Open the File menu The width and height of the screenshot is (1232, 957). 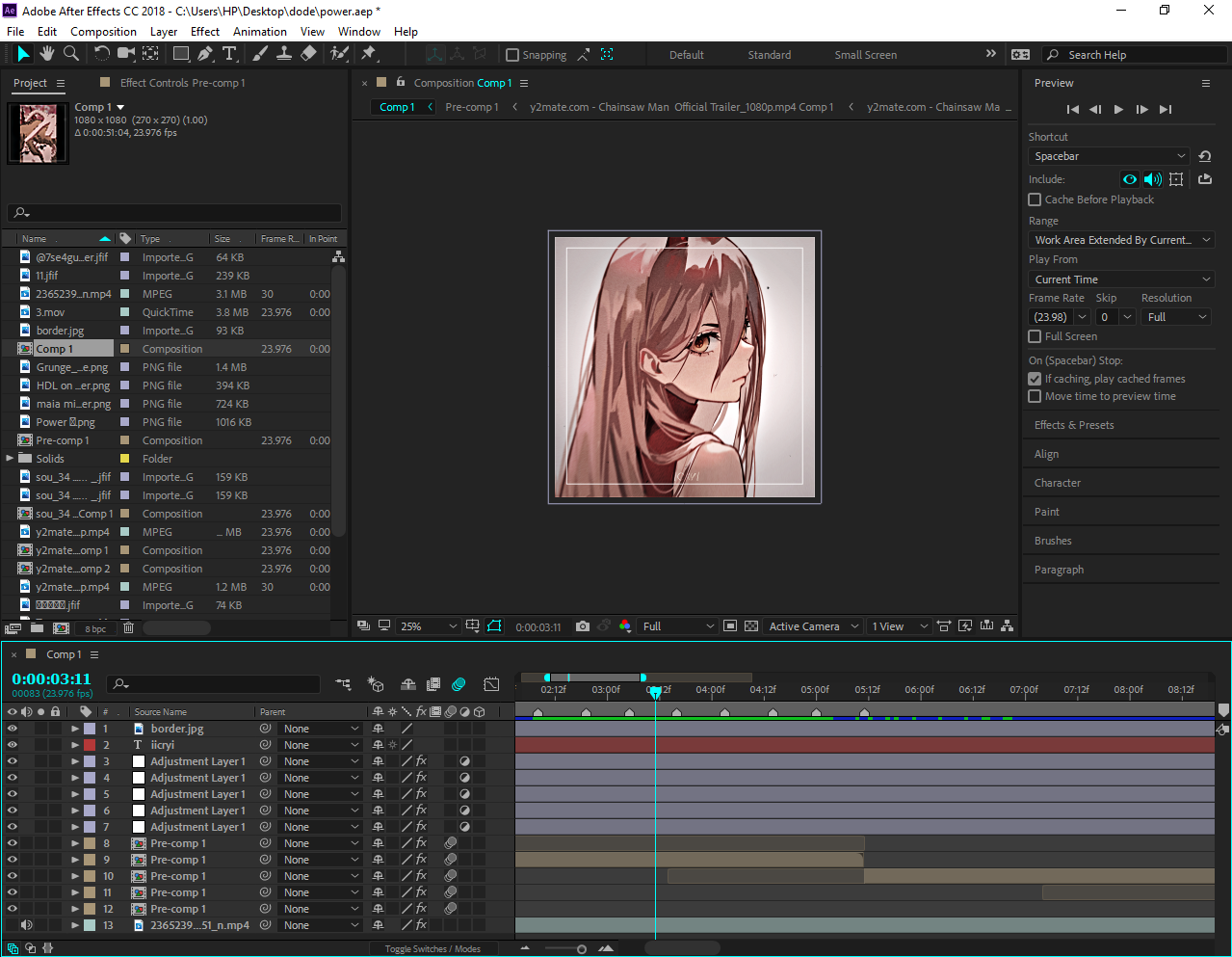coord(15,31)
